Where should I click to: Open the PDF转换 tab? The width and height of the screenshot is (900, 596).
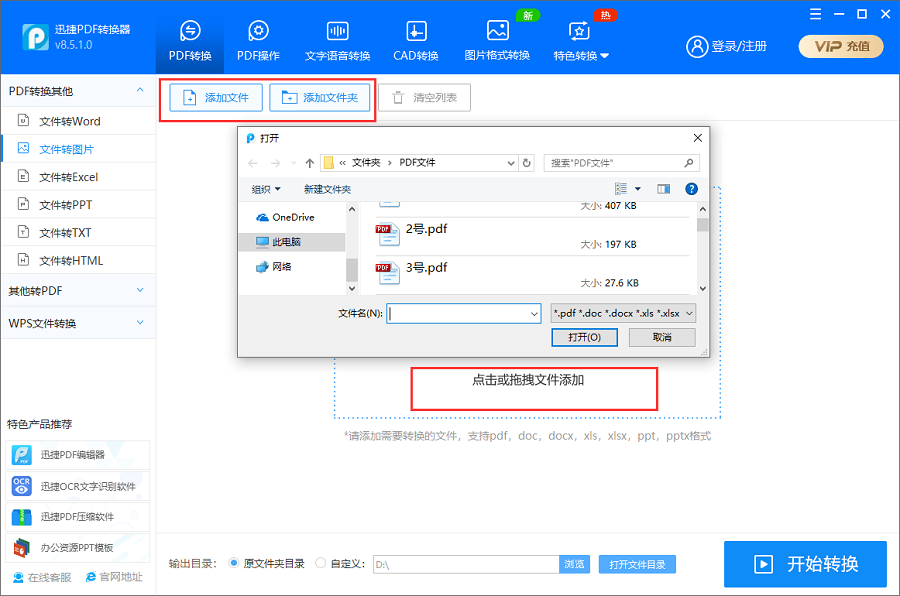(x=190, y=41)
